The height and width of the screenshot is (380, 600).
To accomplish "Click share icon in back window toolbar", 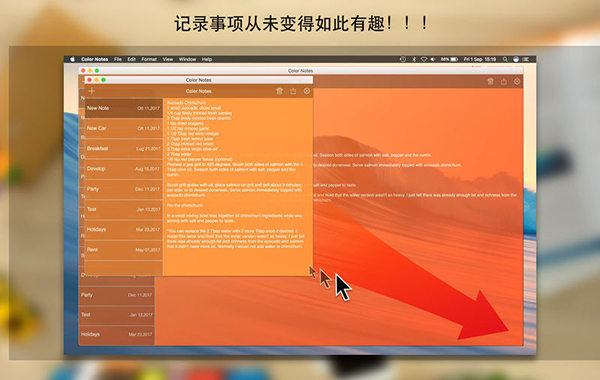I will coord(504,82).
